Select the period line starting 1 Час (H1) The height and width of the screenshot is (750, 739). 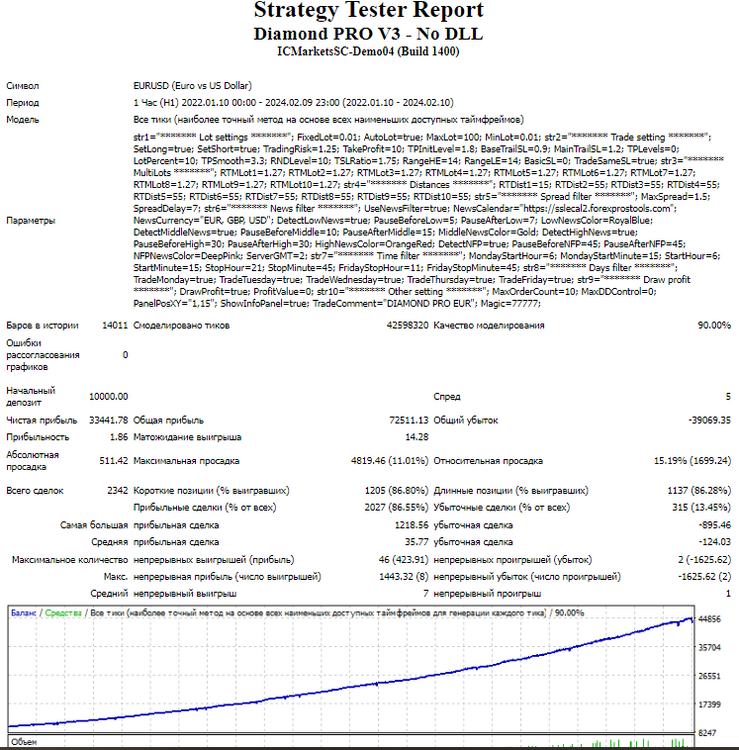coord(293,103)
